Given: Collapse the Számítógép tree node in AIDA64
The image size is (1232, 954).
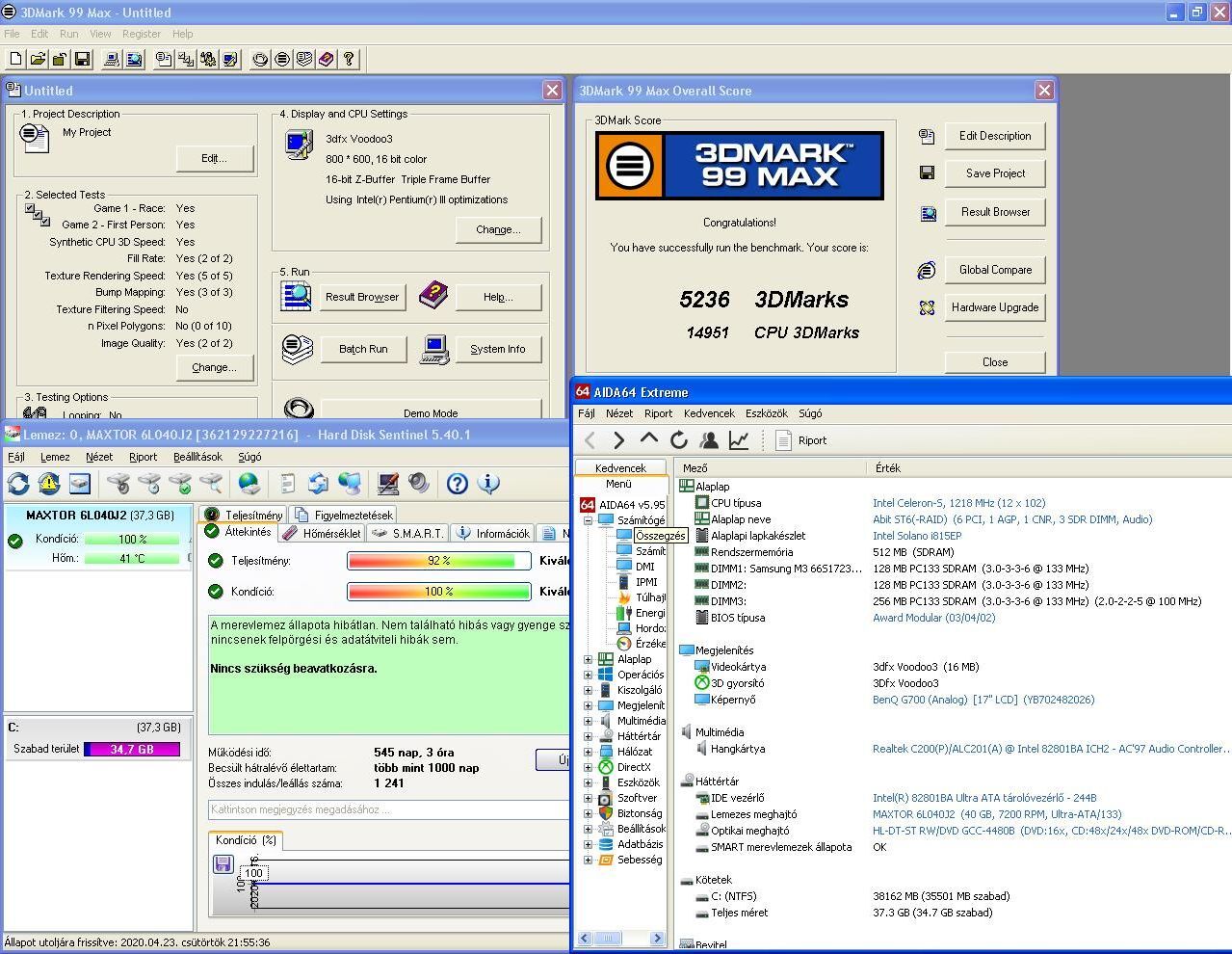Looking at the screenshot, I should pyautogui.click(x=588, y=520).
